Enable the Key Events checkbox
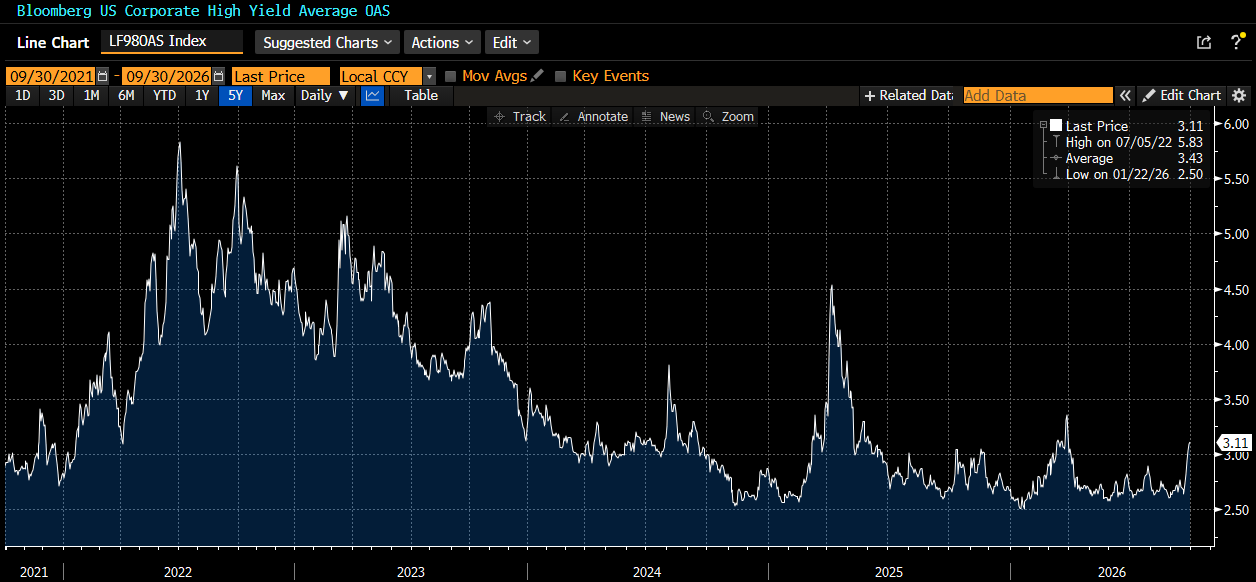The image size is (1256, 582). point(561,76)
